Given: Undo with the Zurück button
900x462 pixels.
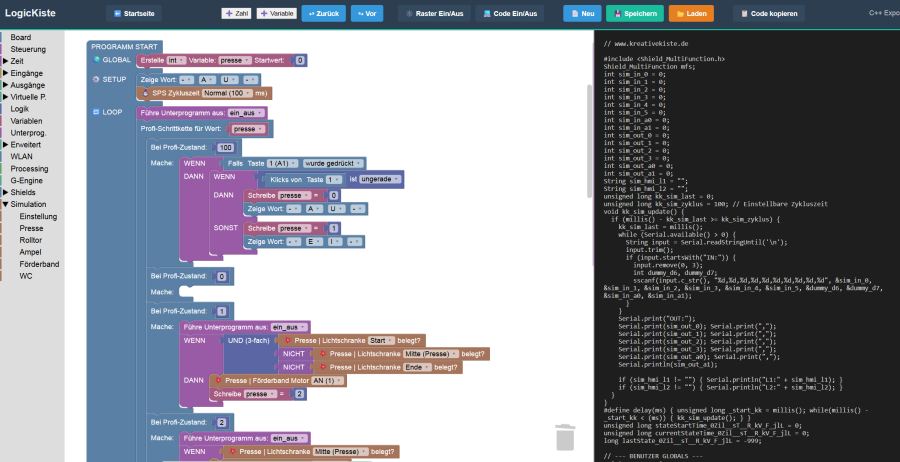Looking at the screenshot, I should (323, 13).
